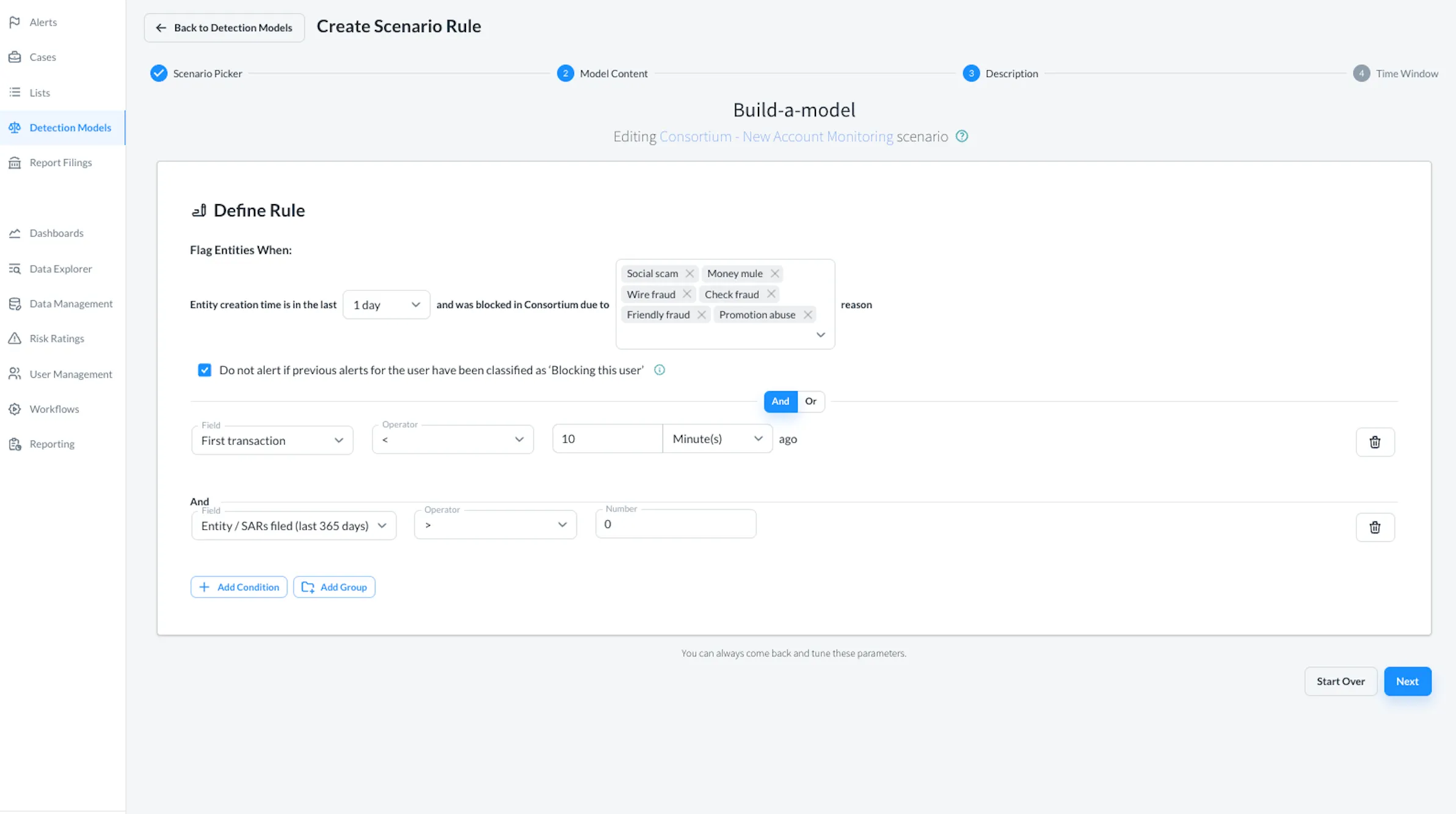The image size is (1456, 814).
Task: Go to the Alerts menu item
Action: [43, 22]
